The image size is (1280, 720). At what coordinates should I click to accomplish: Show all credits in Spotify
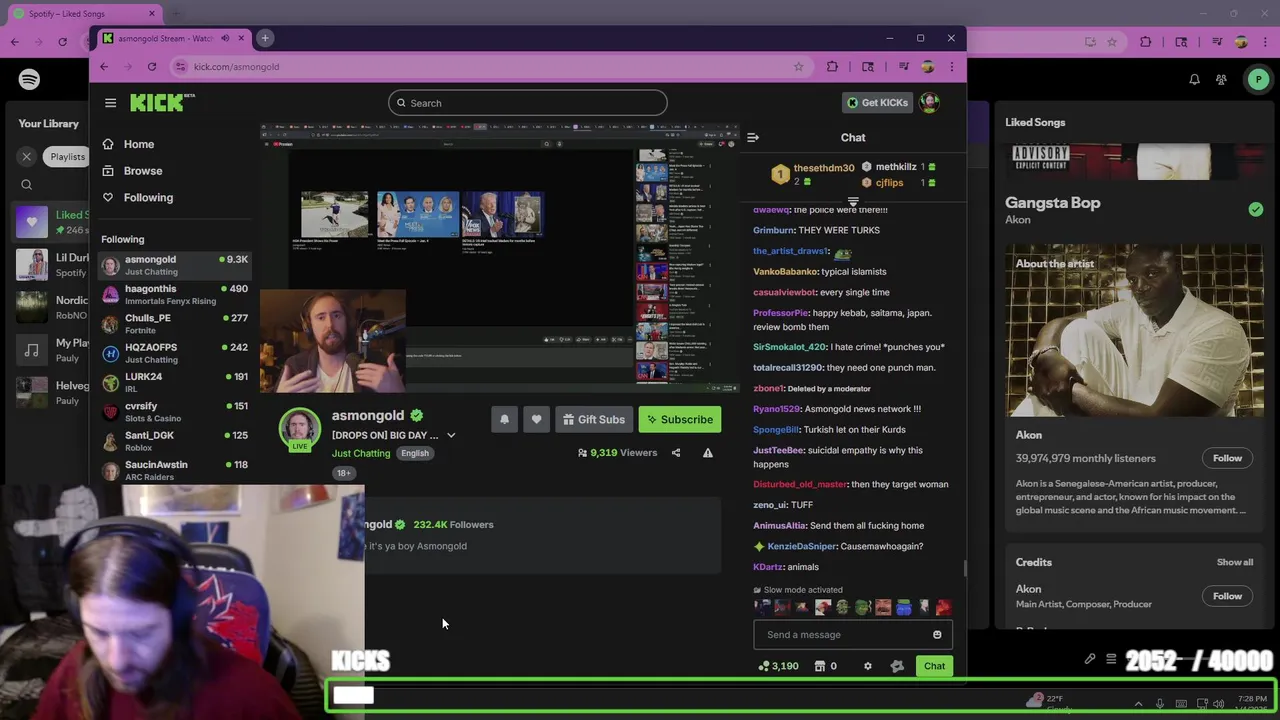(x=1234, y=563)
